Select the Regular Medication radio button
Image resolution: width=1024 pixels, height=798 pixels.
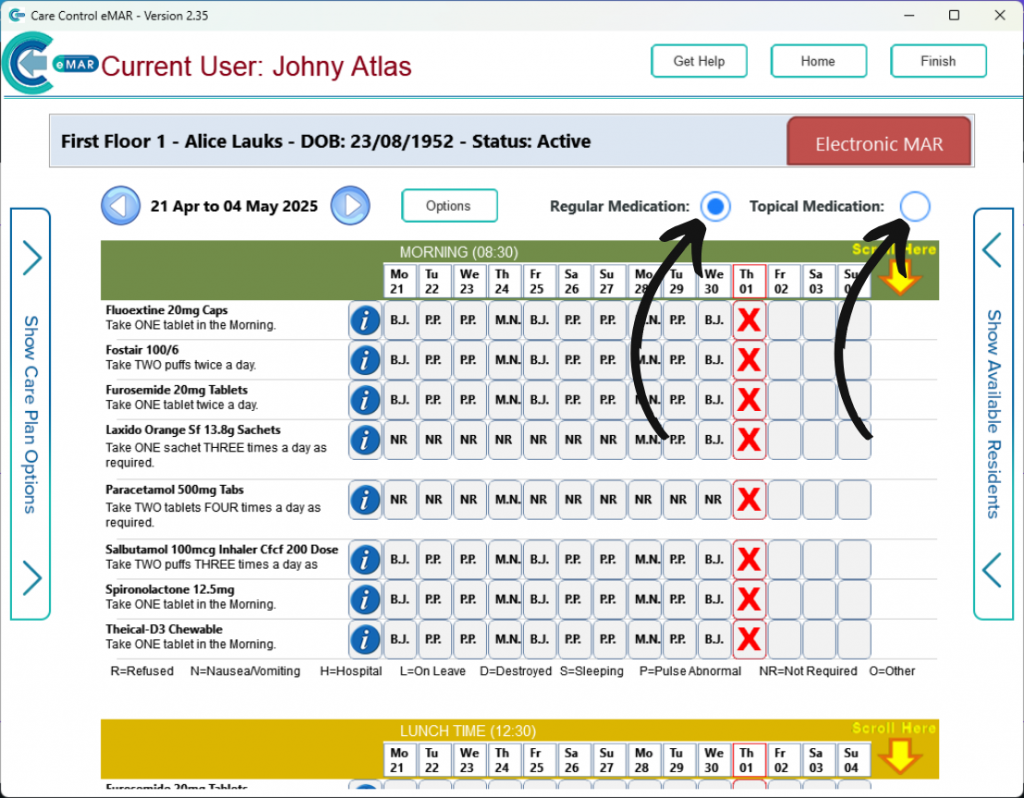[x=716, y=206]
